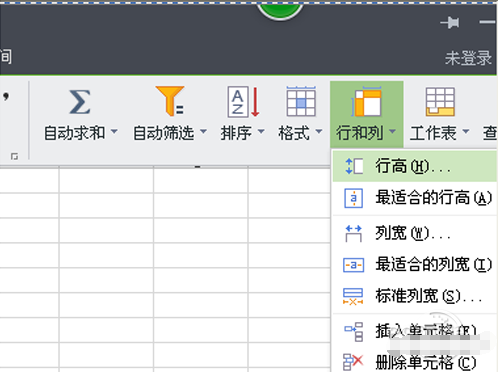Choose 删除单元格(C) menu item

pos(415,362)
